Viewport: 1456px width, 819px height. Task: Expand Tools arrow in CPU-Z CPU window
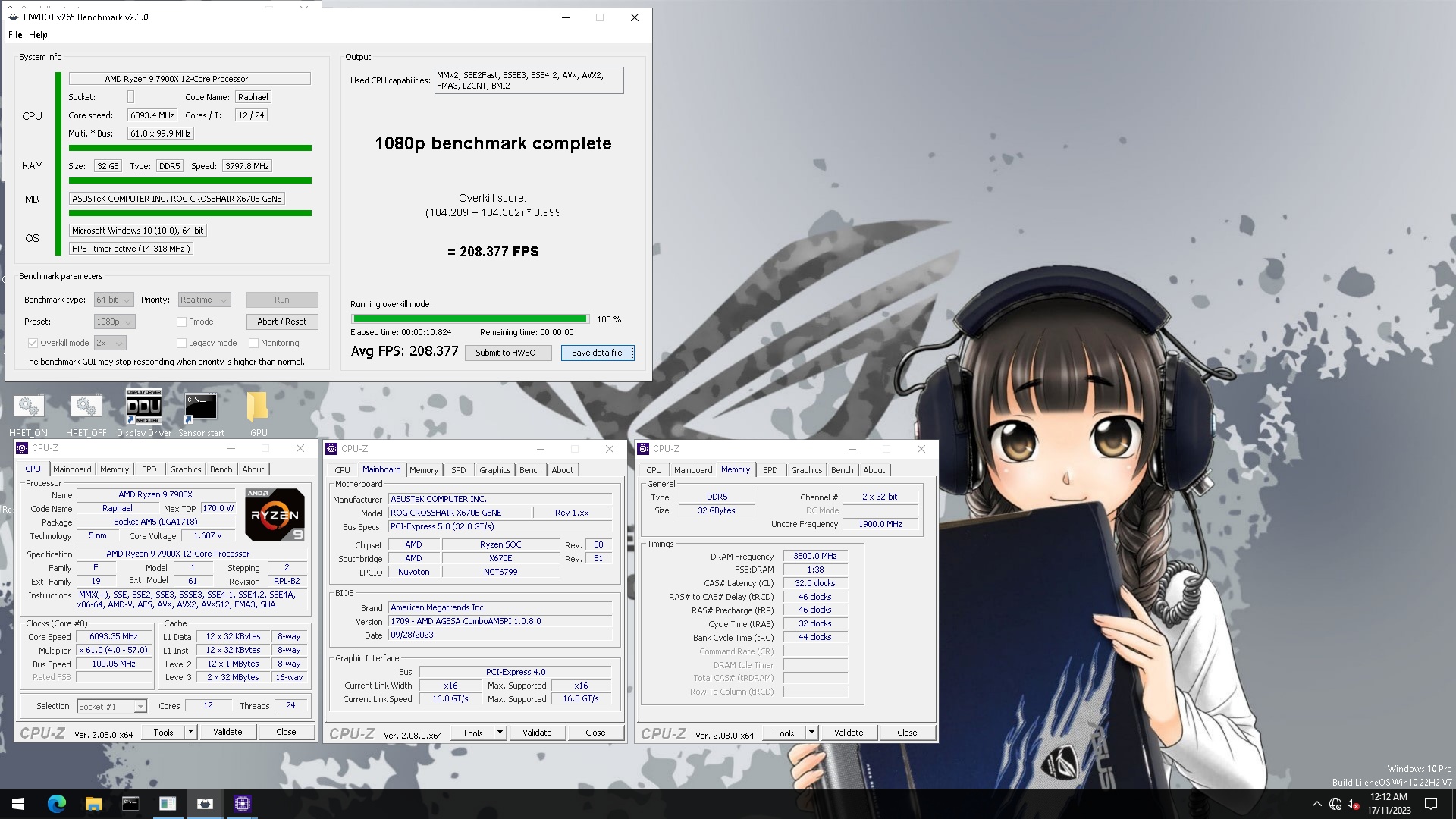pyautogui.click(x=190, y=732)
